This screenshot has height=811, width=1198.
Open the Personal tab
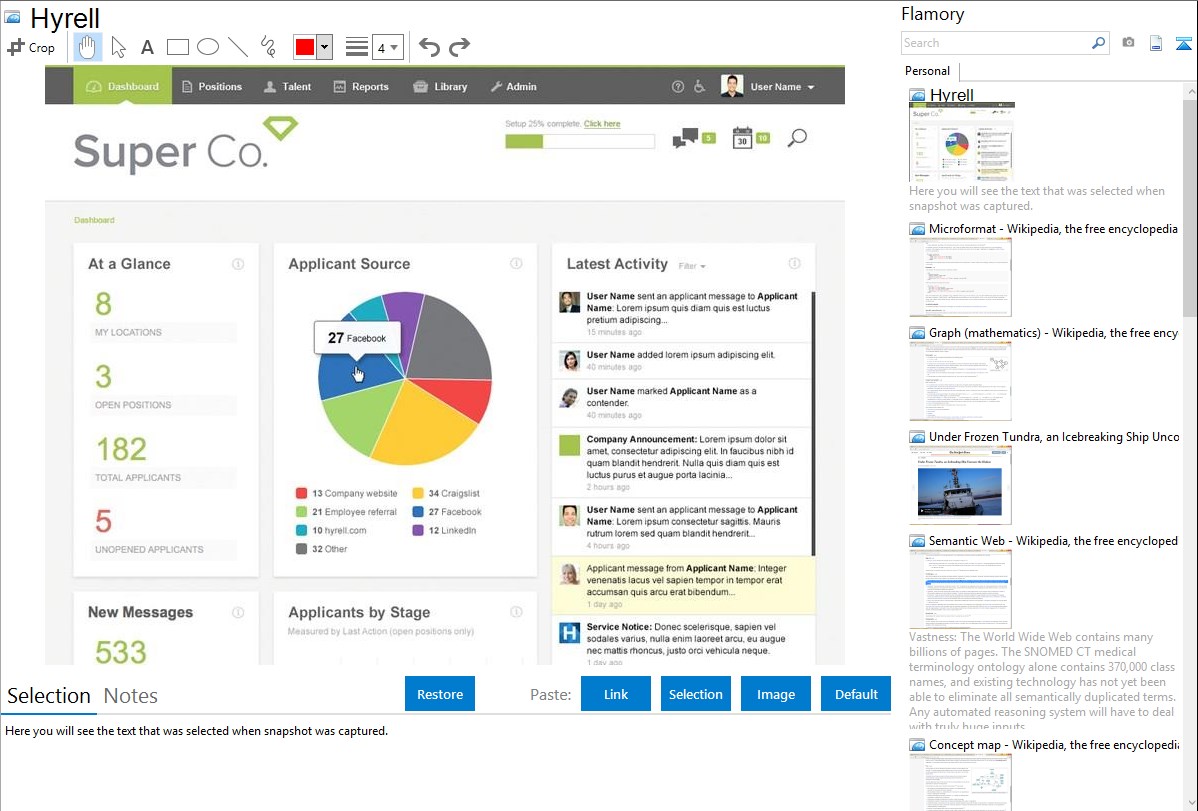pos(928,71)
